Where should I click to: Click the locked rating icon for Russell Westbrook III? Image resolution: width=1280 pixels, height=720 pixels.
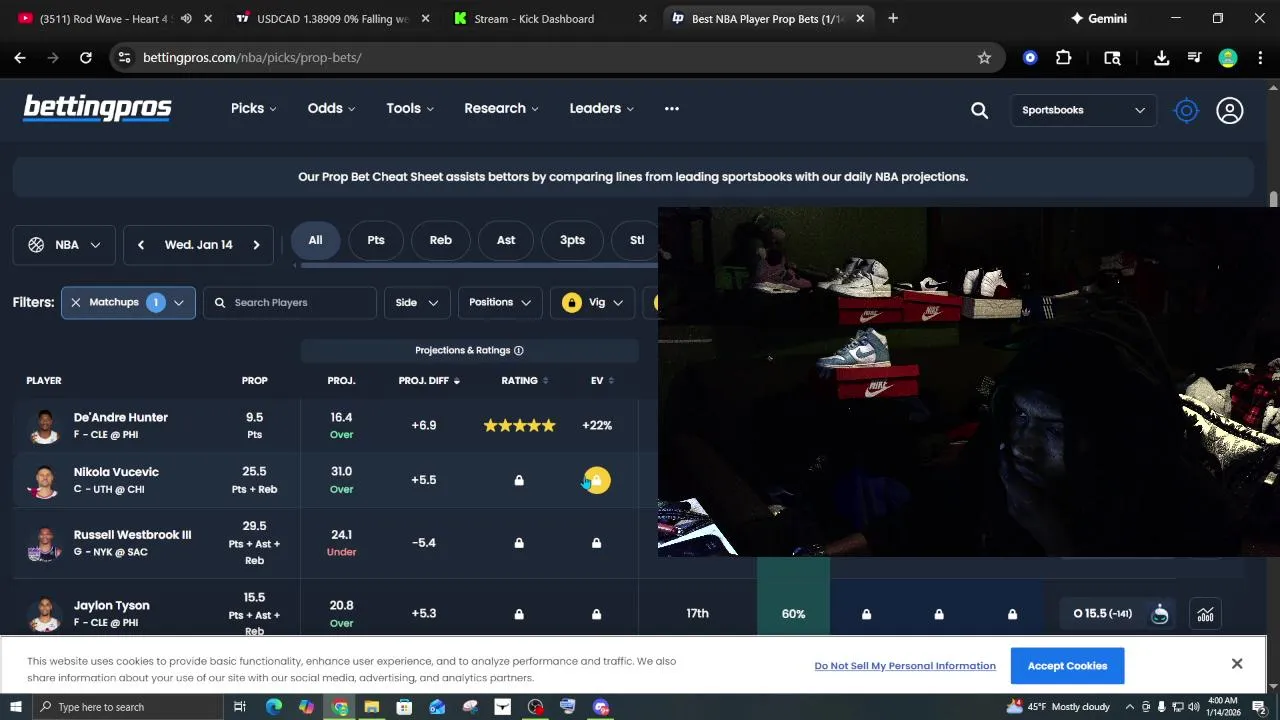[519, 543]
